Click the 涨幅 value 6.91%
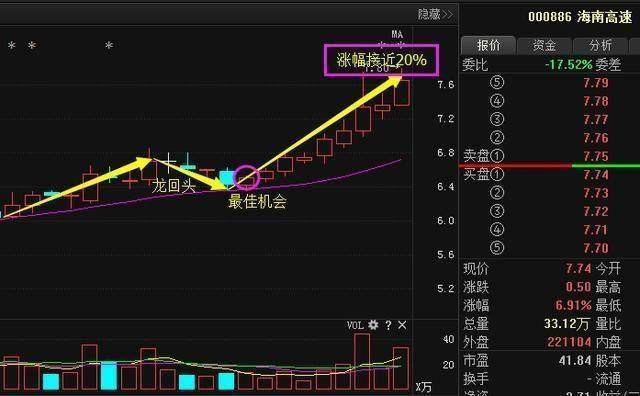The image size is (640, 396). click(573, 305)
